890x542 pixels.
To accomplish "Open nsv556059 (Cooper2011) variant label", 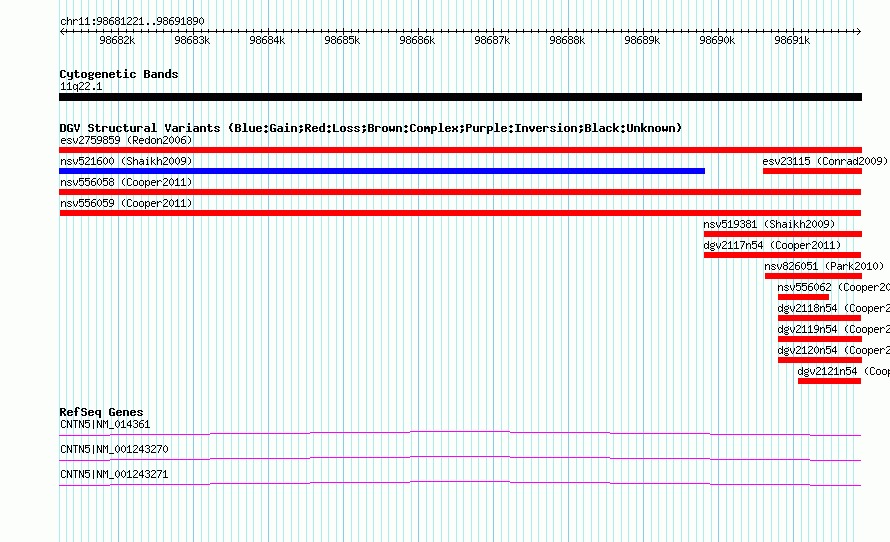I will [x=126, y=203].
